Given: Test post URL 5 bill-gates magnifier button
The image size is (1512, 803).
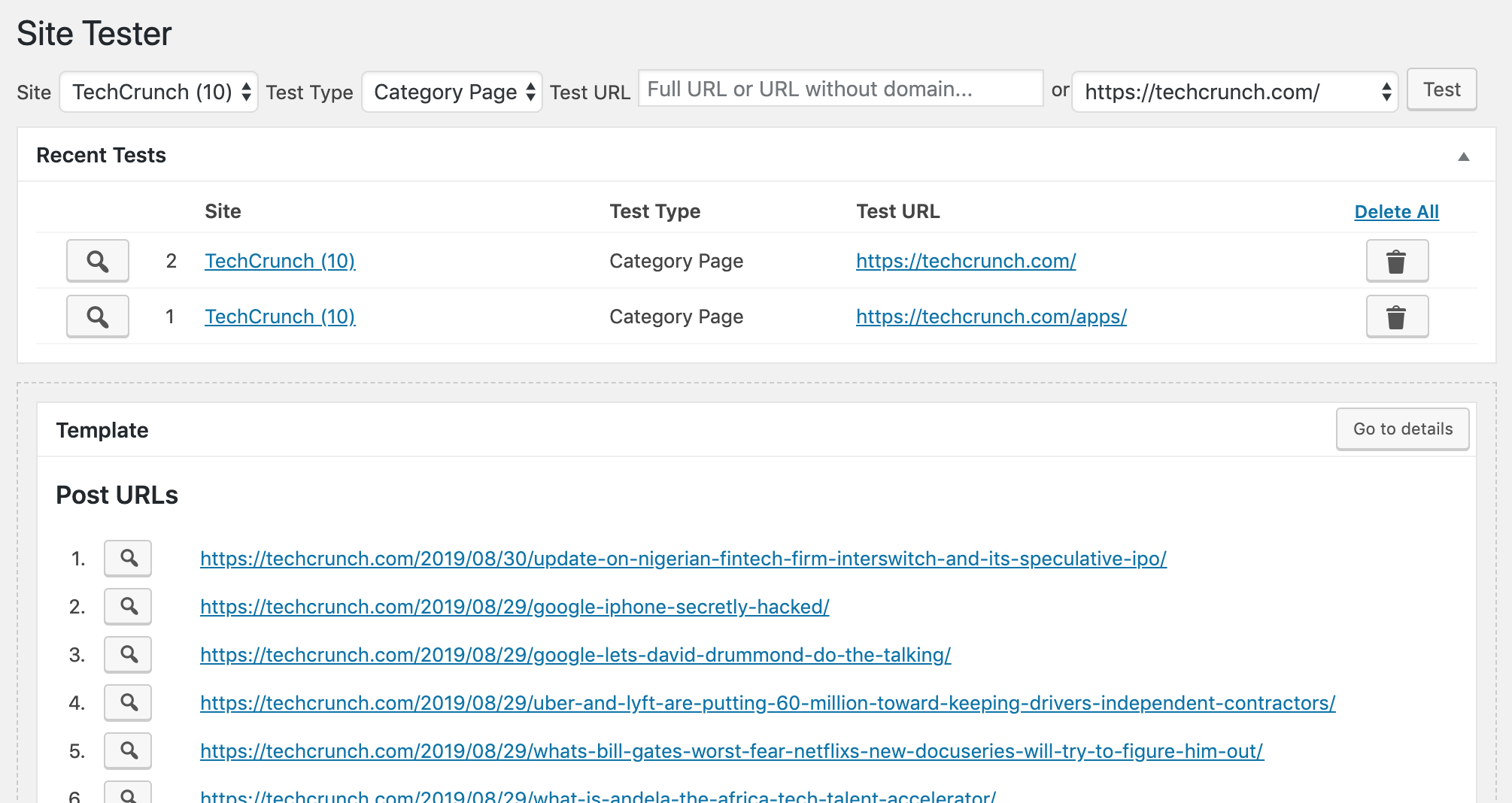Looking at the screenshot, I should pyautogui.click(x=128, y=751).
